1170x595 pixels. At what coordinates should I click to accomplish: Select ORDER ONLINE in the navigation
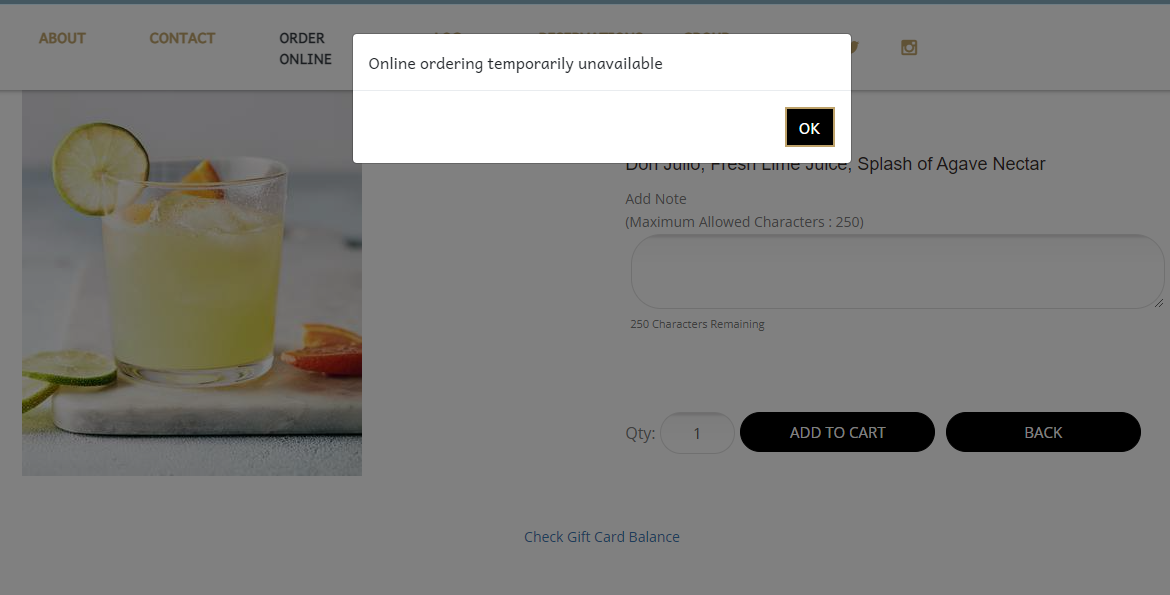tap(305, 49)
